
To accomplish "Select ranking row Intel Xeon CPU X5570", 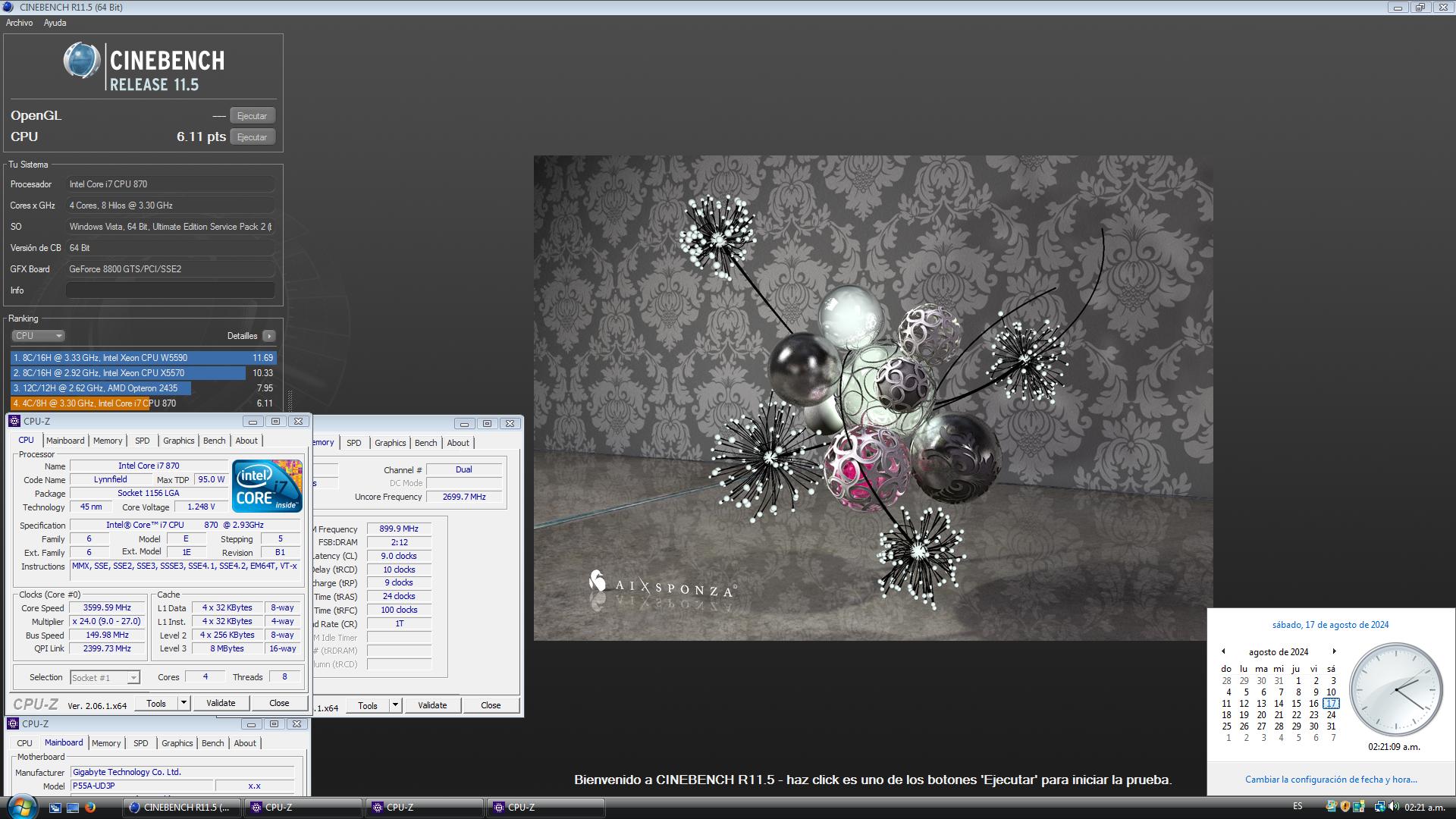I will pos(143,373).
